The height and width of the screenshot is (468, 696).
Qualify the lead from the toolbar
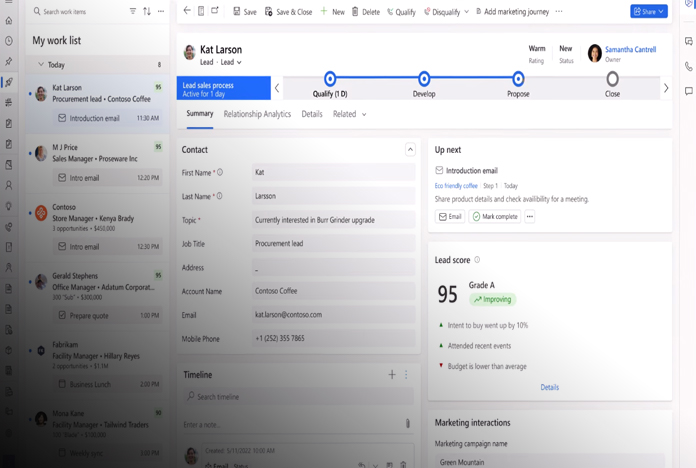[401, 12]
